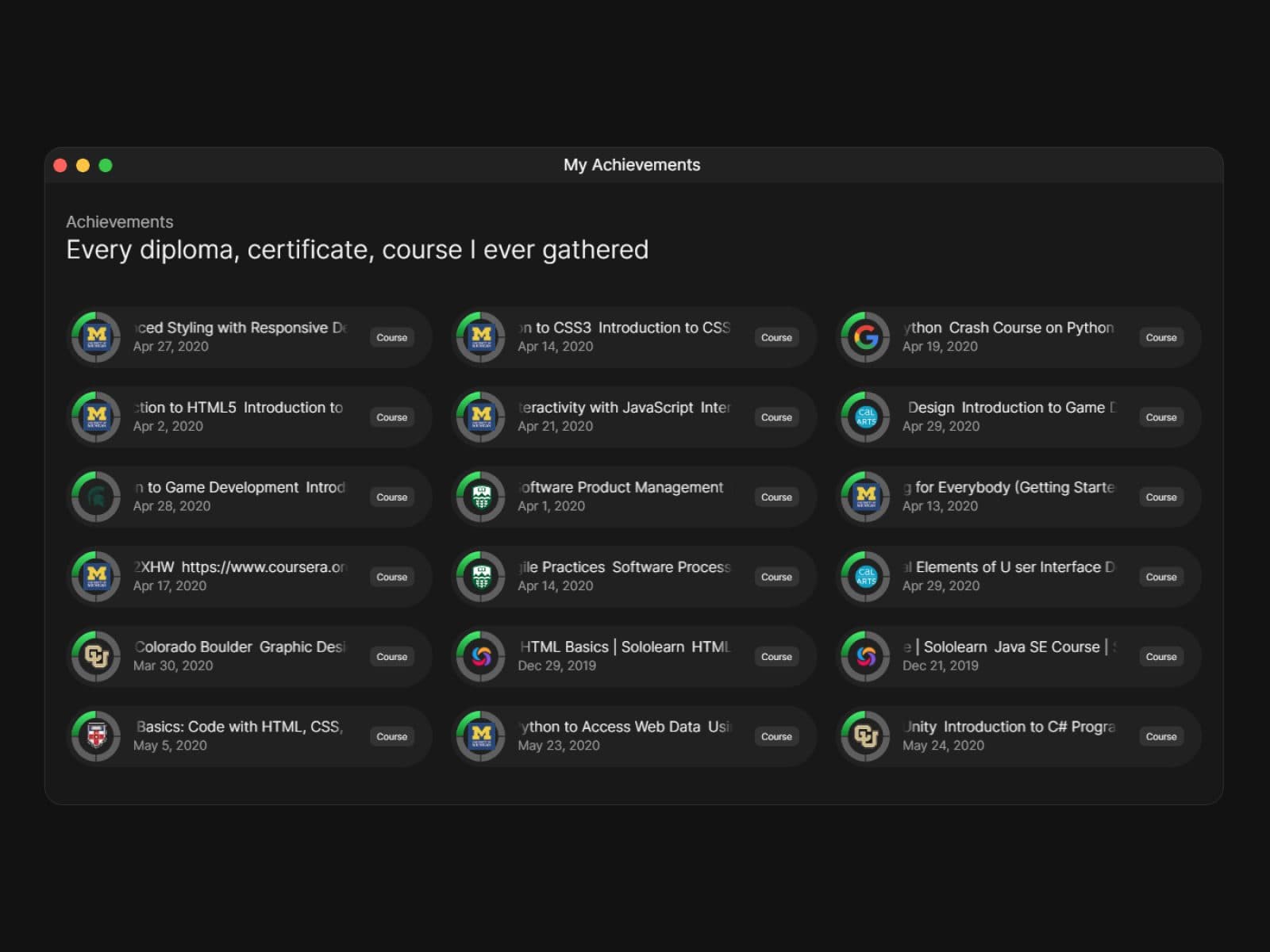Click the Google logo on Python Crash Course
This screenshot has width=1270, height=952.
(x=865, y=337)
